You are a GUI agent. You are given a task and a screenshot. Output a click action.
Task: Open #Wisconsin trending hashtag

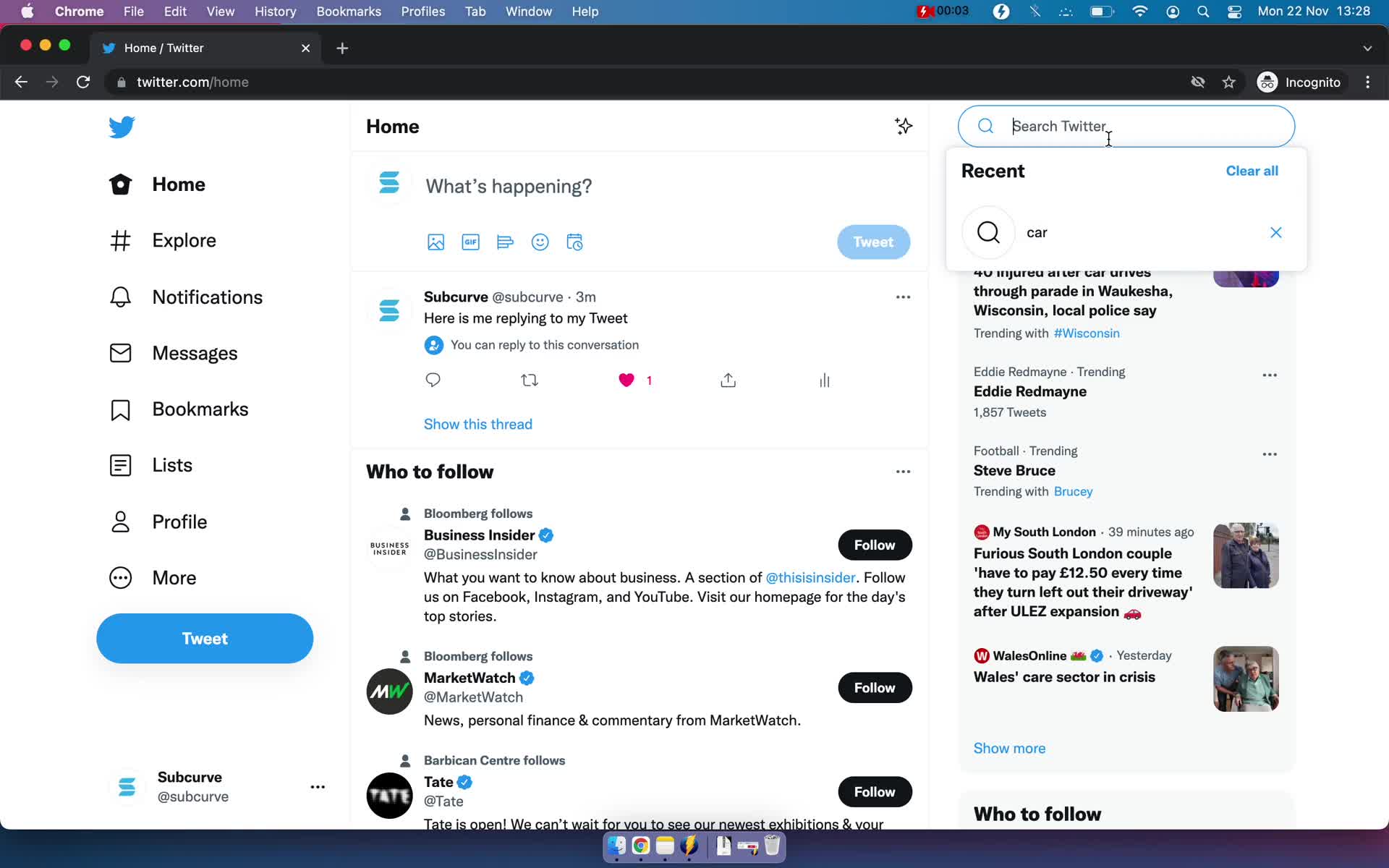click(1087, 333)
